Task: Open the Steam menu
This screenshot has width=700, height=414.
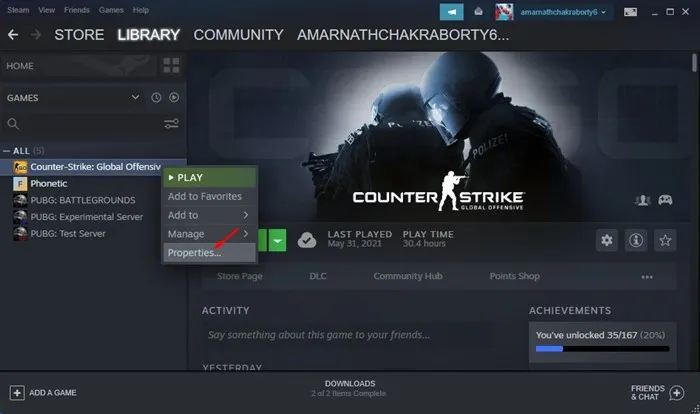Action: pos(18,10)
